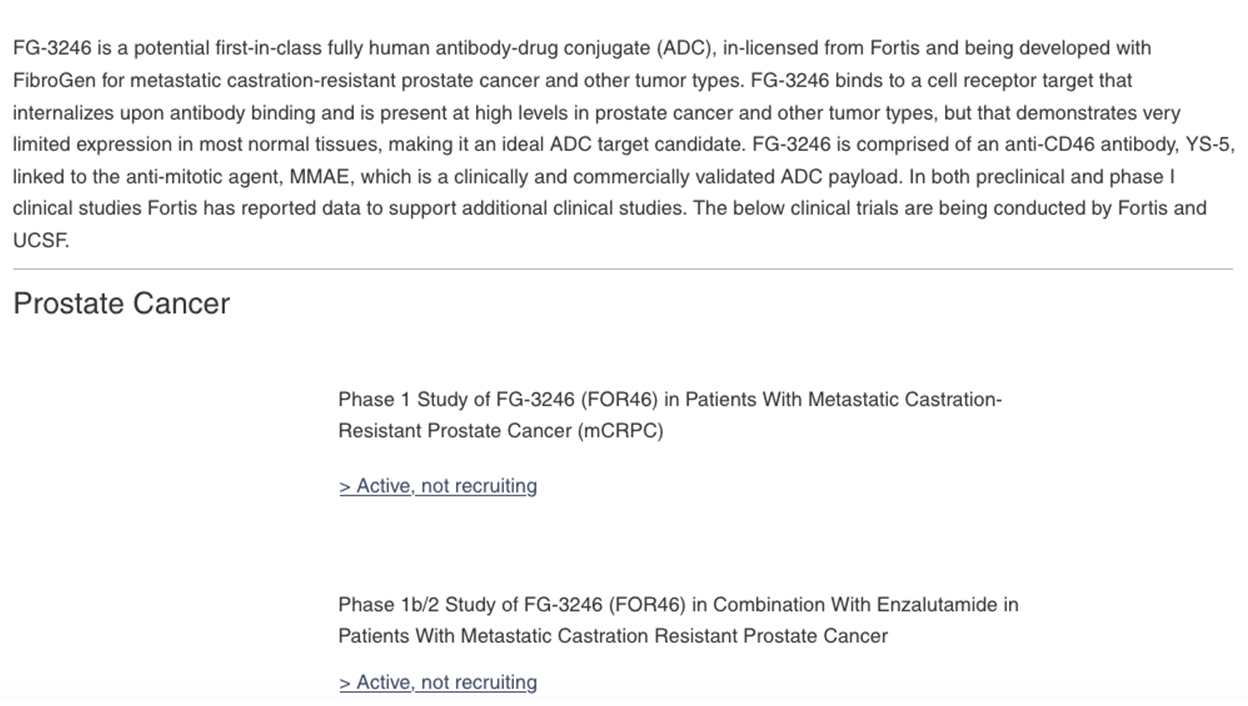Click the Prostate Cancer section heading

pos(121,304)
